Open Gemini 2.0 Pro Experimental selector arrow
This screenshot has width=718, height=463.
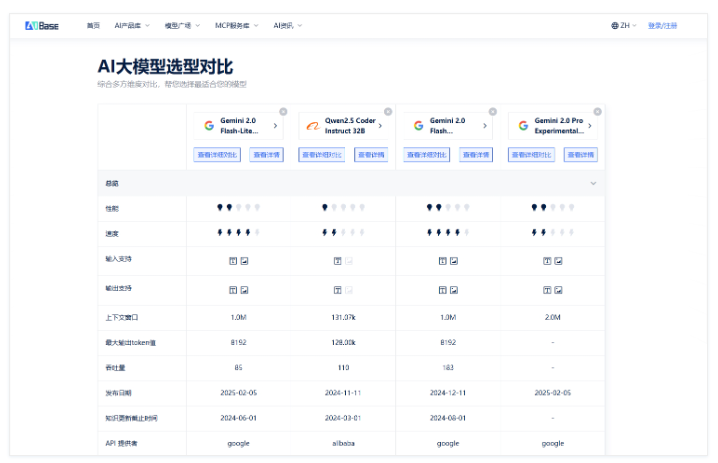[590, 125]
